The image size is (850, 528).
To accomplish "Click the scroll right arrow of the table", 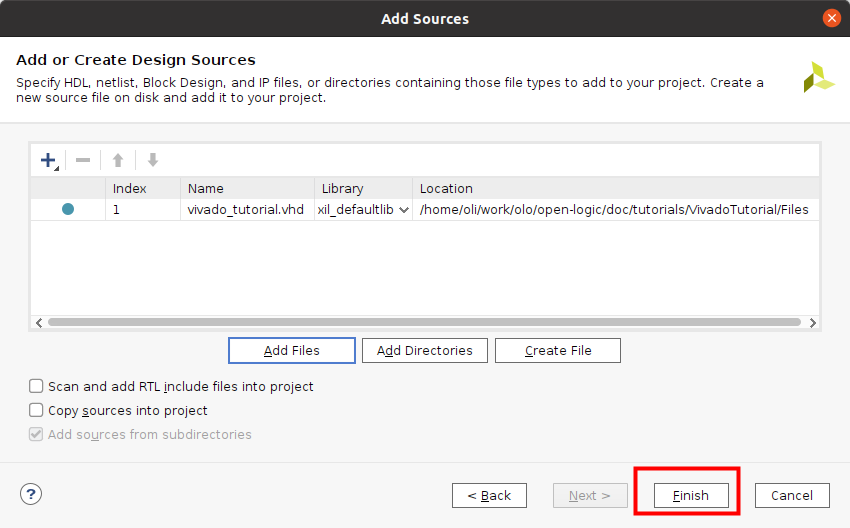I will pos(813,323).
